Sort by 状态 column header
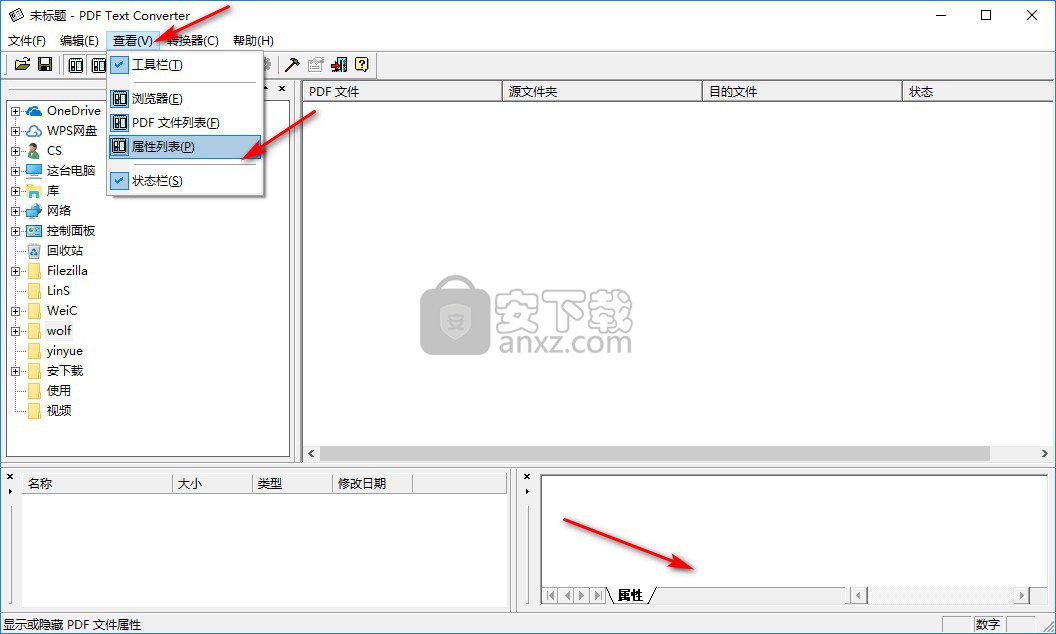1056x634 pixels. point(977,92)
